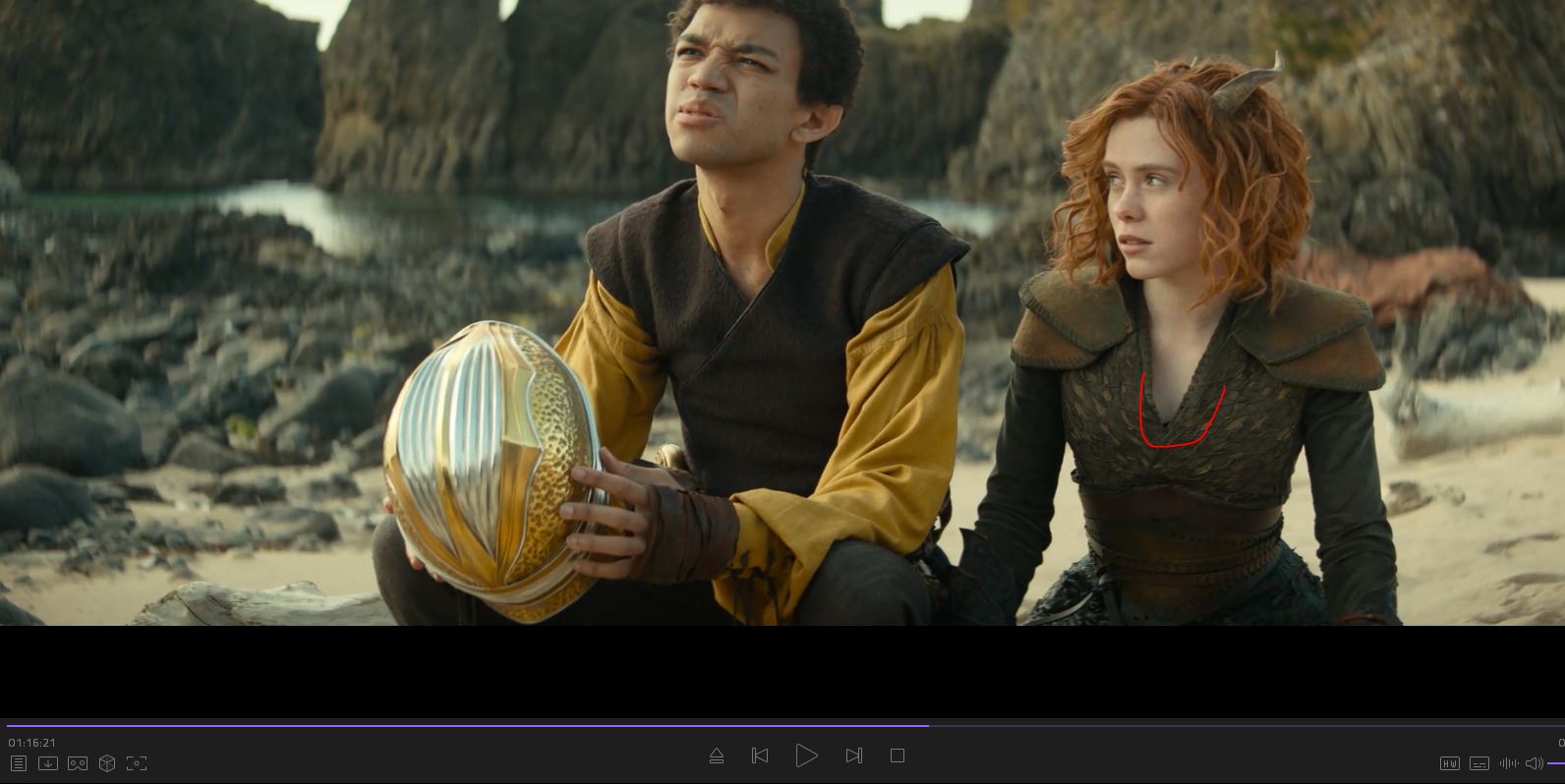Open the audio track waveform menu

[x=1508, y=763]
